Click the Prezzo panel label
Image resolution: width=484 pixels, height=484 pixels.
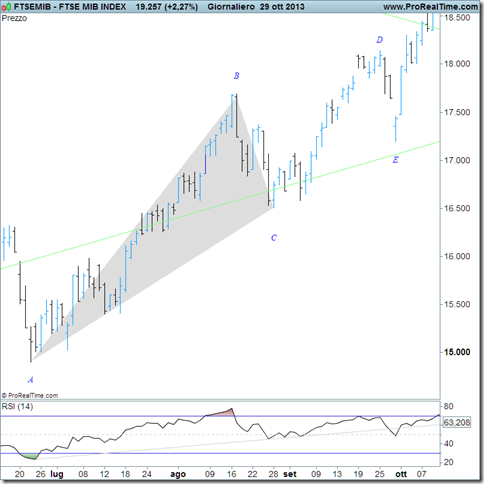pos(14,18)
